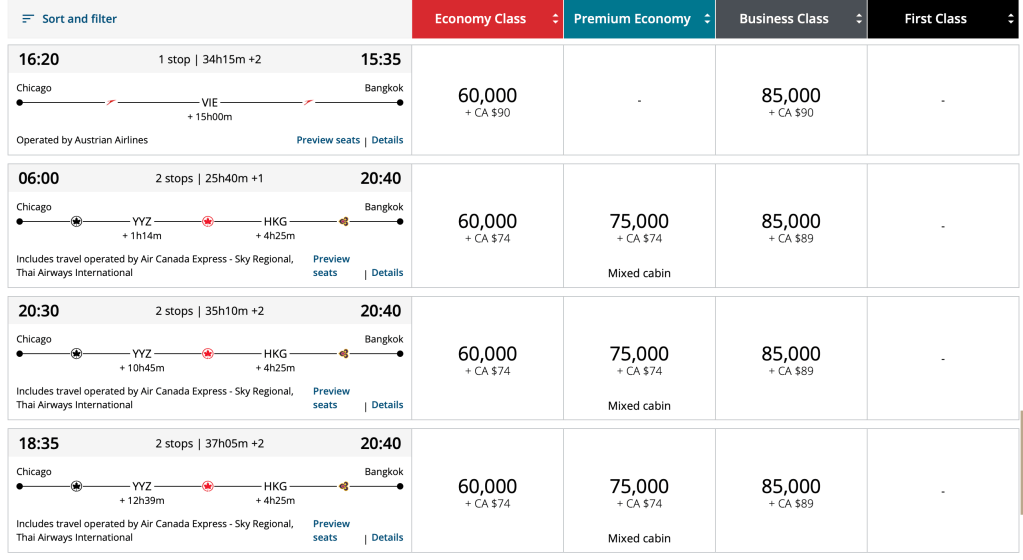
Task: Open Preview seats for the 16:20 flight
Action: point(328,140)
